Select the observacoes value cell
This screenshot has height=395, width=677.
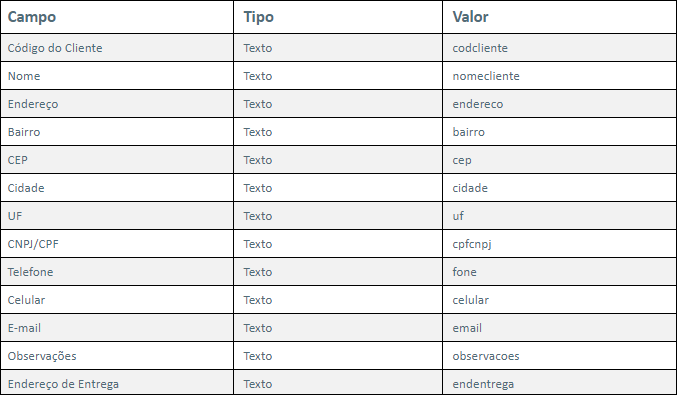pyautogui.click(x=560, y=356)
